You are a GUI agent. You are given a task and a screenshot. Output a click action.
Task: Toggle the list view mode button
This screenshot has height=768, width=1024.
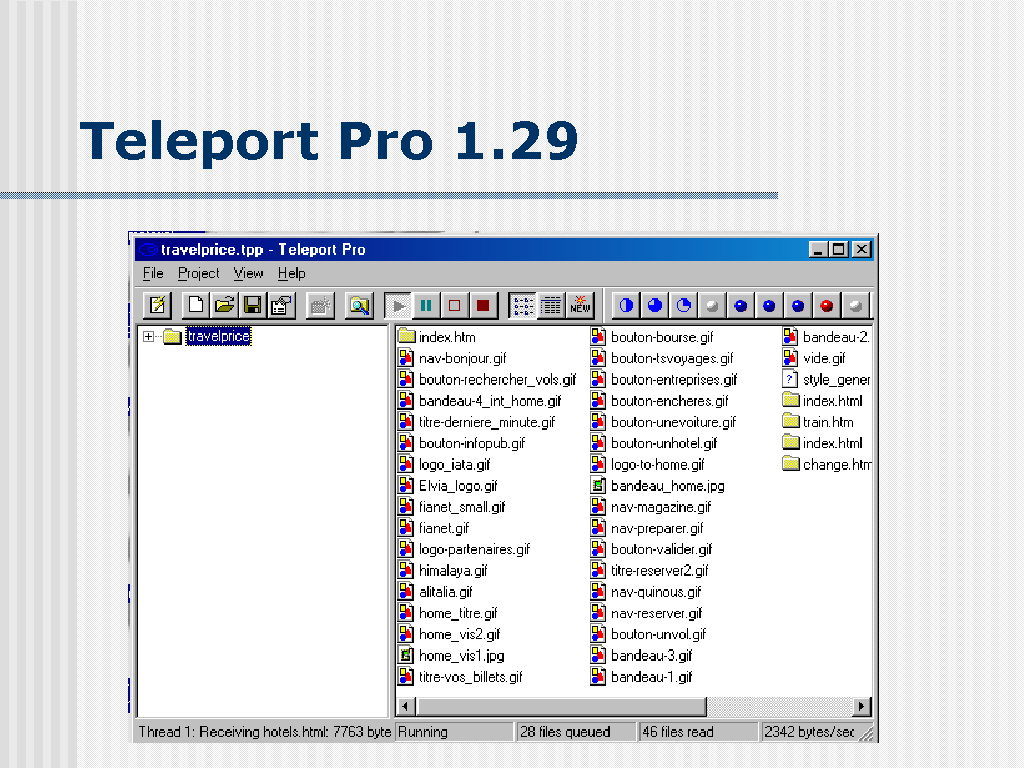coord(522,305)
